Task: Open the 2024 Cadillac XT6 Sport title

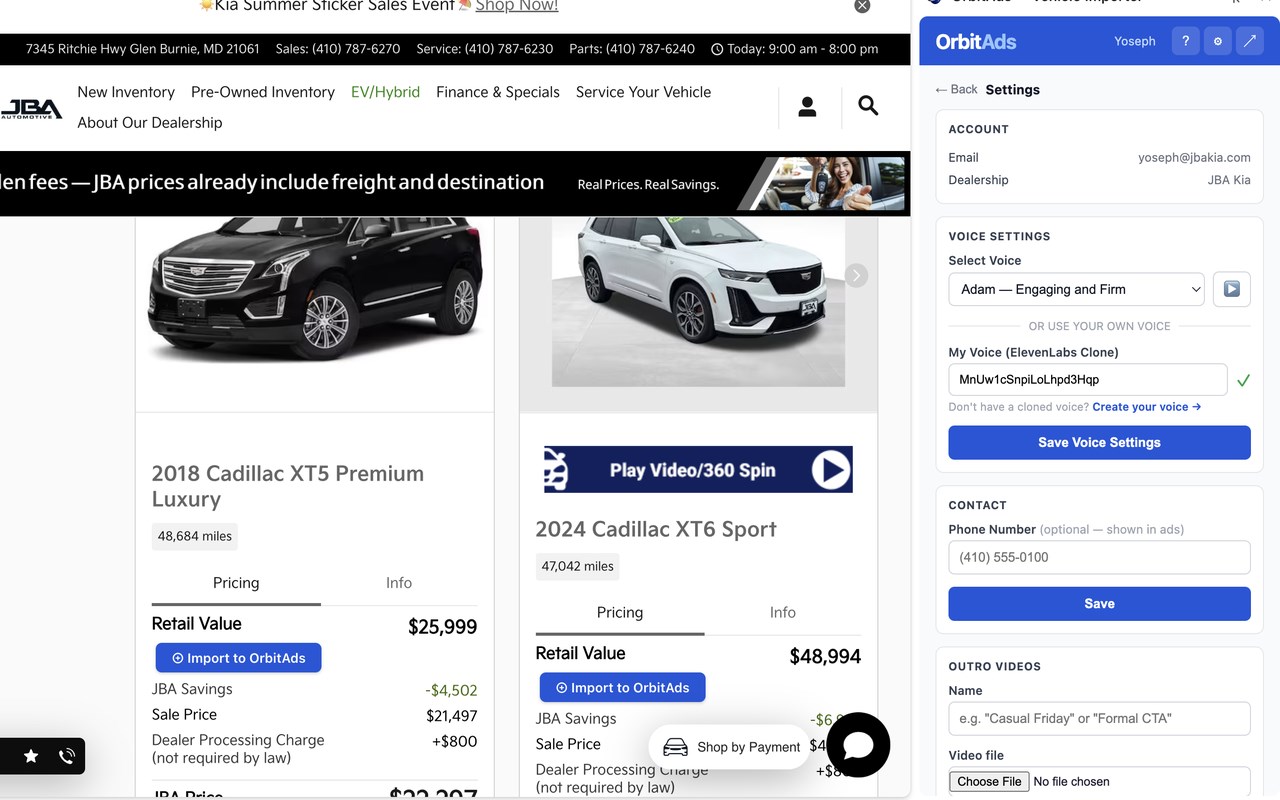Action: coord(656,529)
